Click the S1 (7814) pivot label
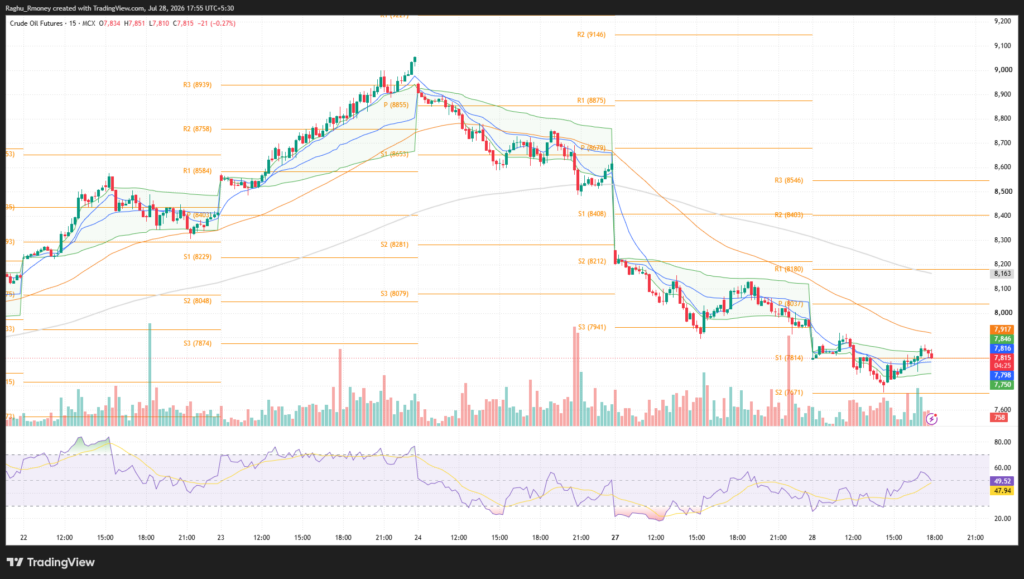The image size is (1024, 579). click(789, 358)
